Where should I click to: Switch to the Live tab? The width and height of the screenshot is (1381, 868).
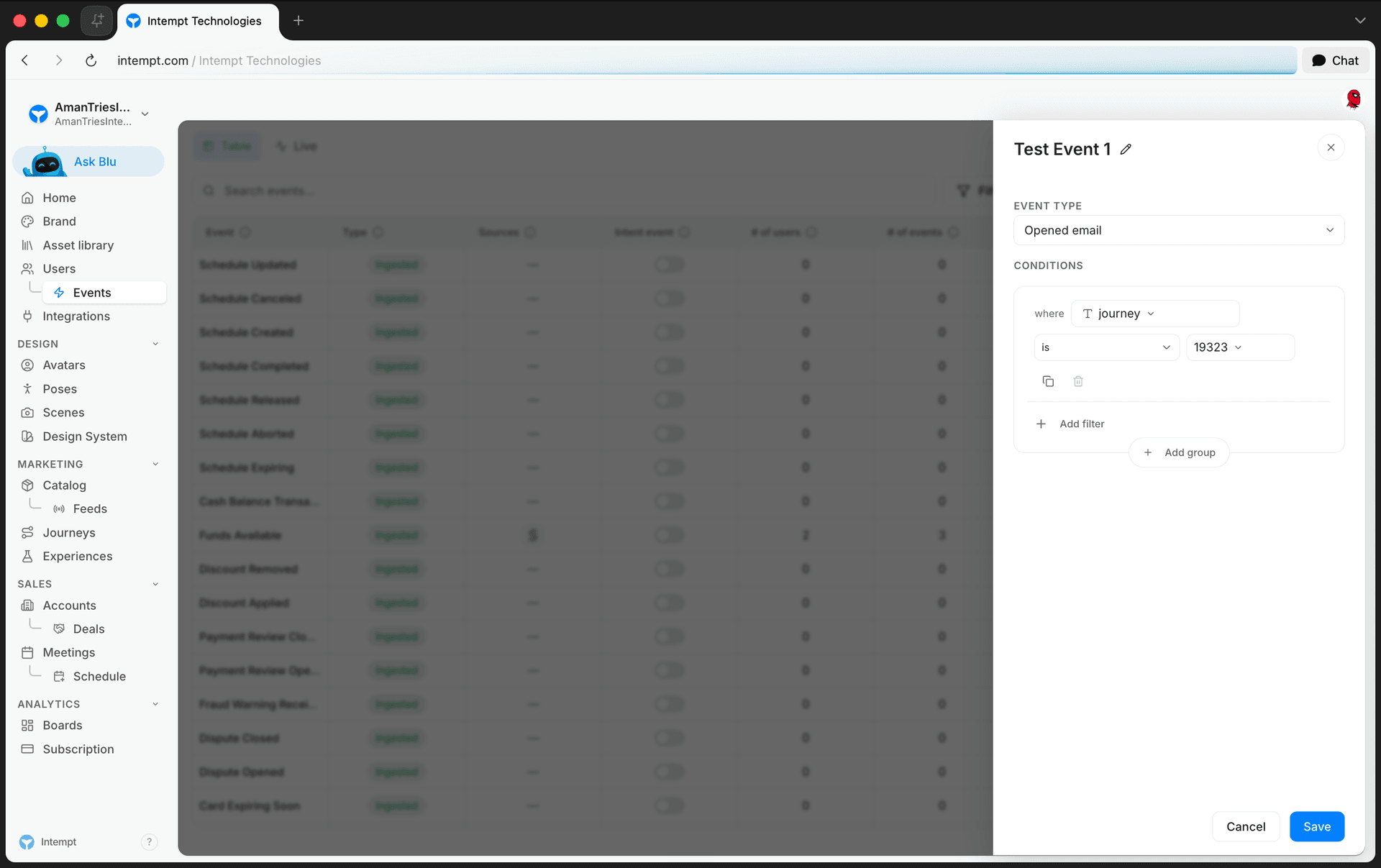point(297,146)
